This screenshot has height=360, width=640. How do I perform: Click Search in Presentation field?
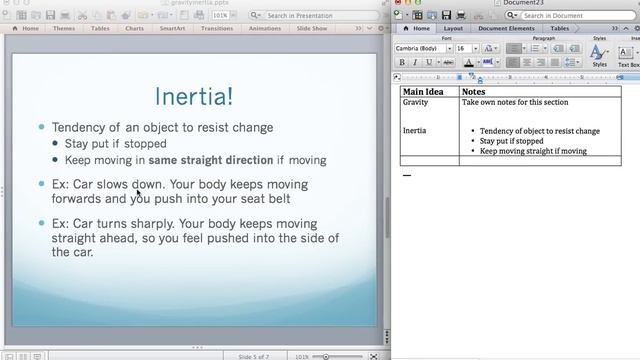pos(321,16)
